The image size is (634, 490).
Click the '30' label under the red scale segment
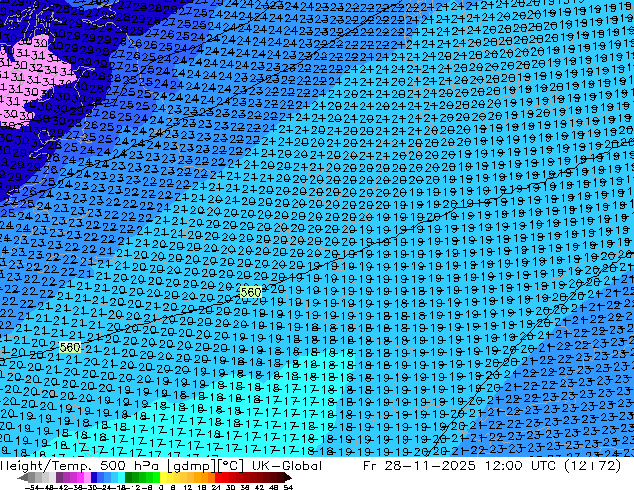pos(230,487)
